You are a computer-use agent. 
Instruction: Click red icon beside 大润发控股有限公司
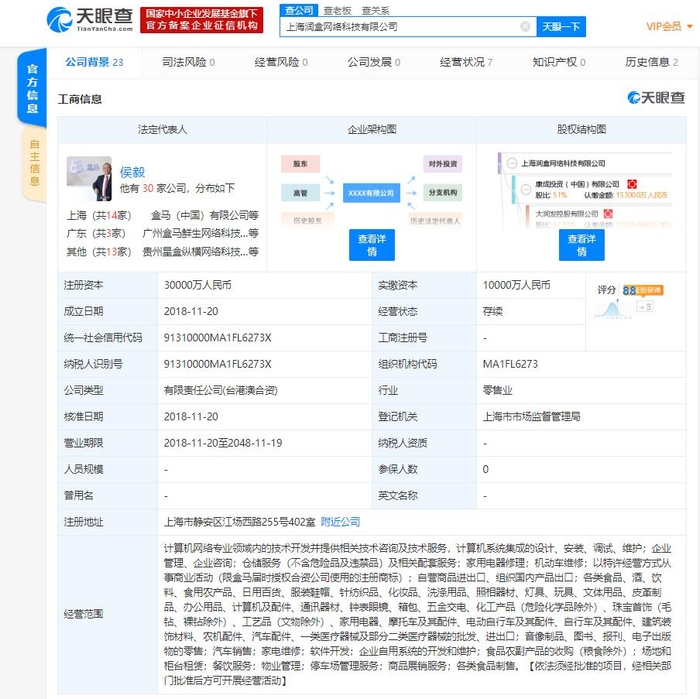[608, 214]
